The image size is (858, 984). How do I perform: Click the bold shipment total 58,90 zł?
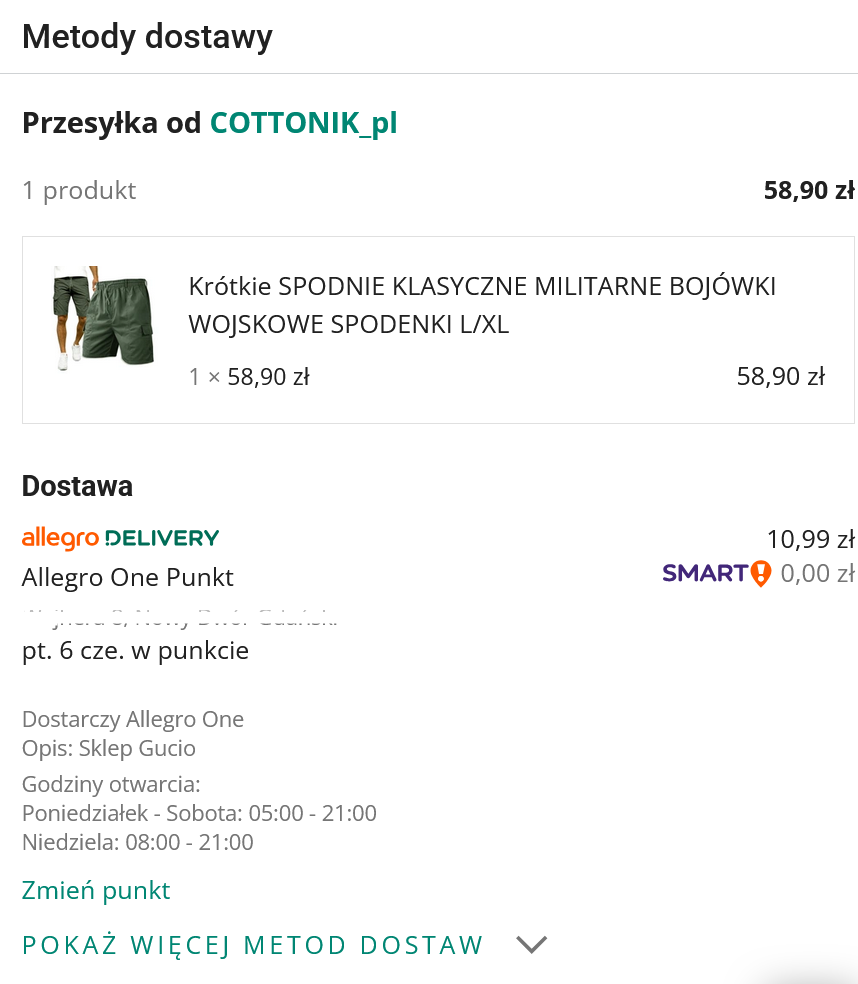808,190
